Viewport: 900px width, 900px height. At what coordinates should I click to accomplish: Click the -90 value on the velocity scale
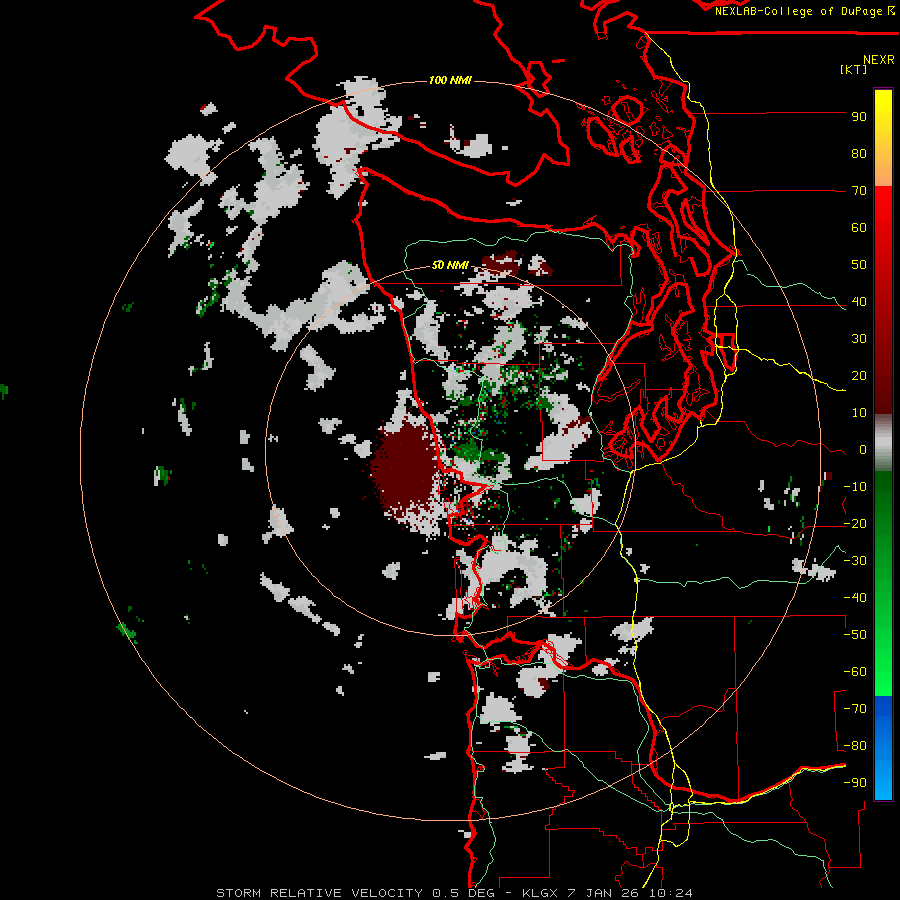pos(855,783)
